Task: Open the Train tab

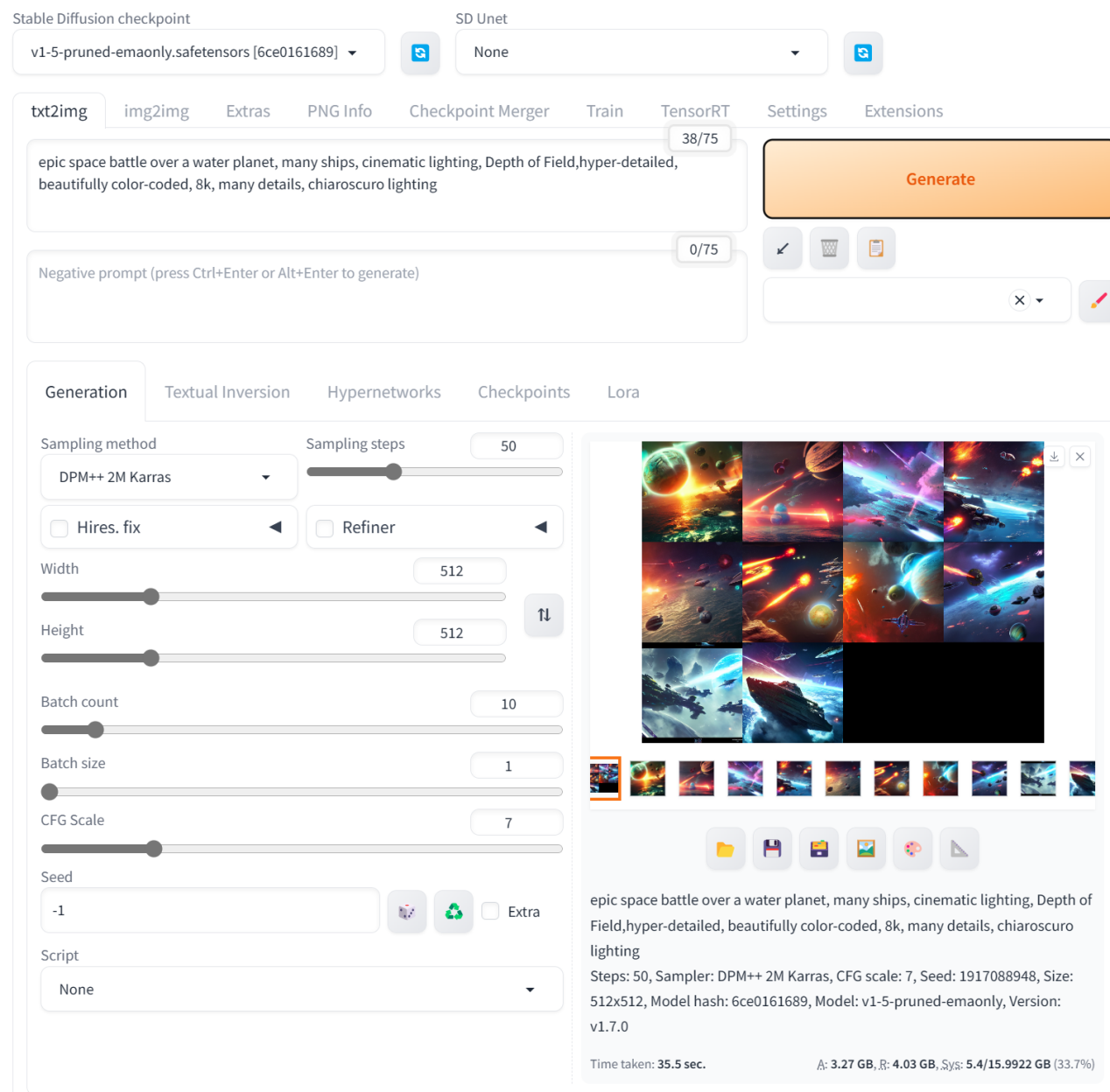Action: [x=605, y=111]
